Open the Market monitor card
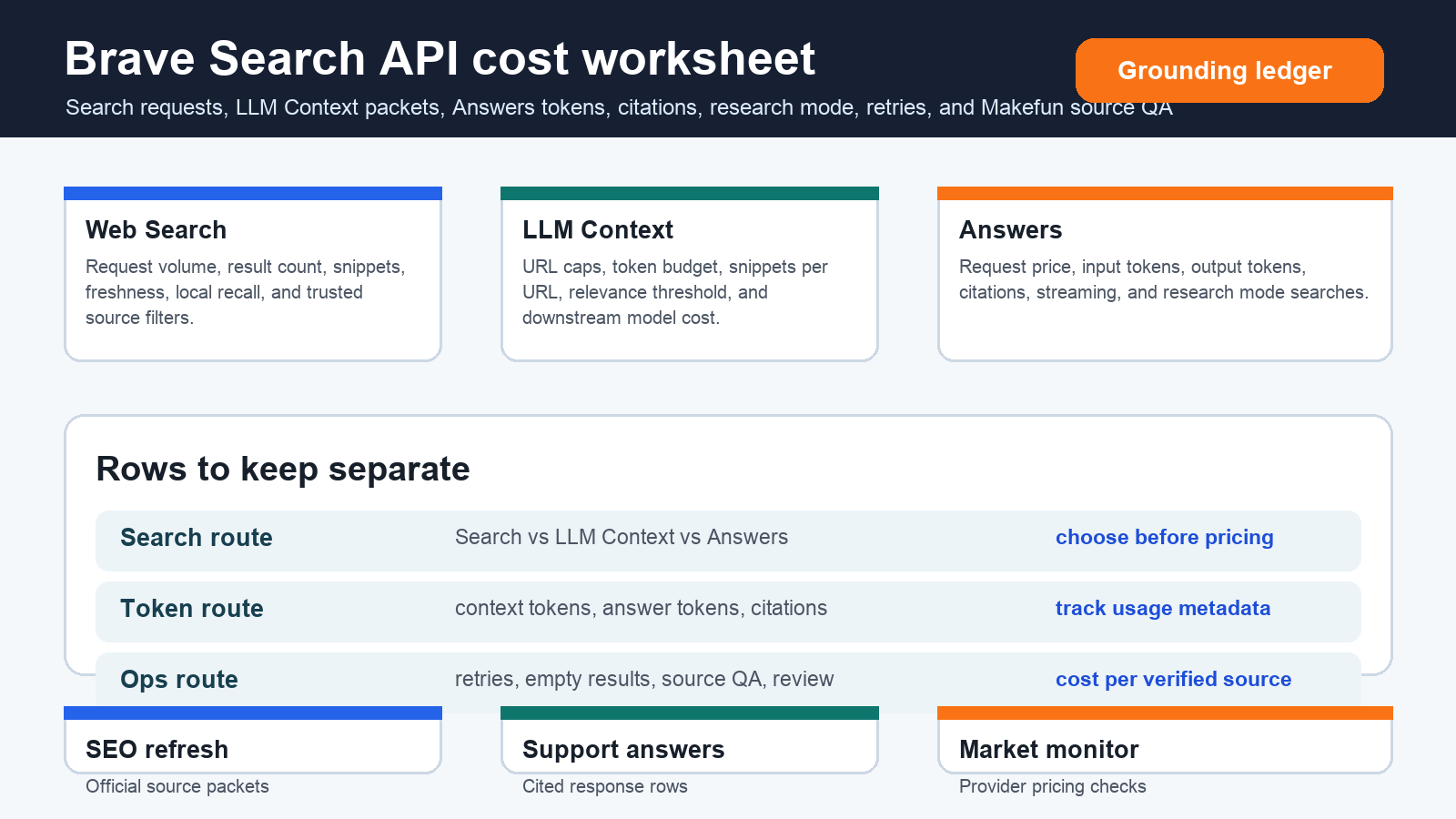Viewport: 1456px width, 819px height. tap(1165, 740)
